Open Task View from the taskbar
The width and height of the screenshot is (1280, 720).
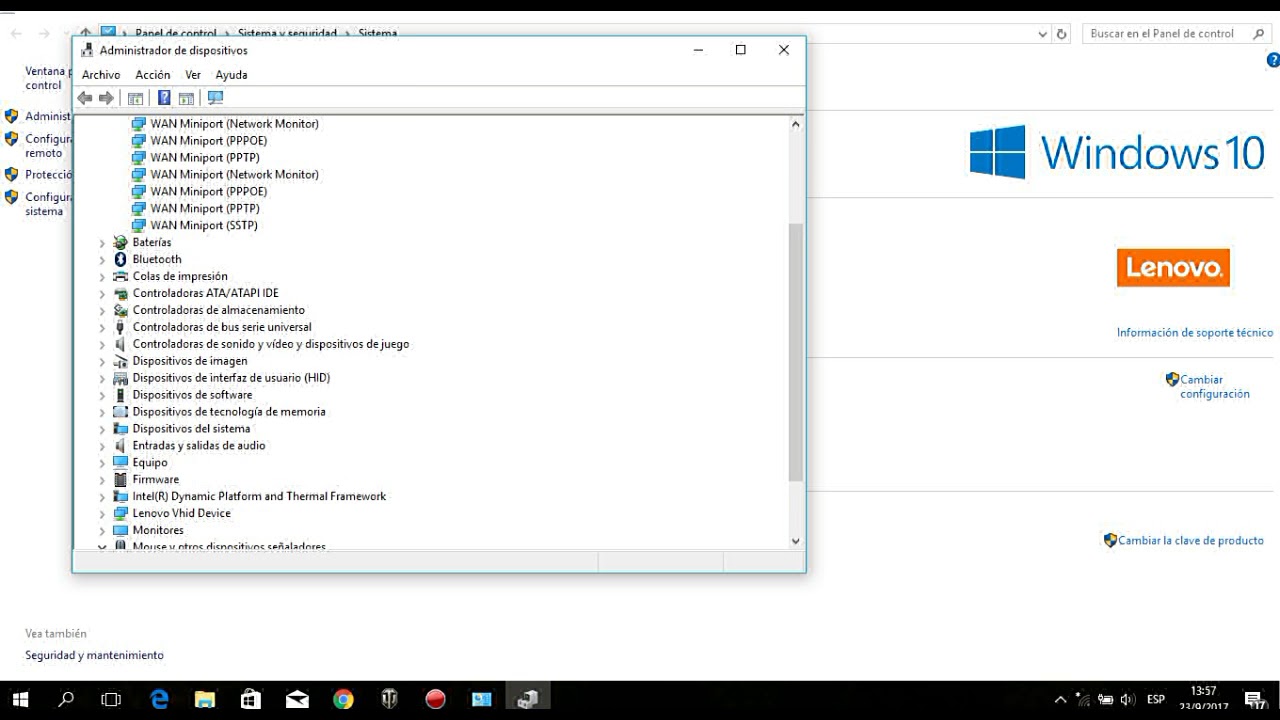click(111, 700)
